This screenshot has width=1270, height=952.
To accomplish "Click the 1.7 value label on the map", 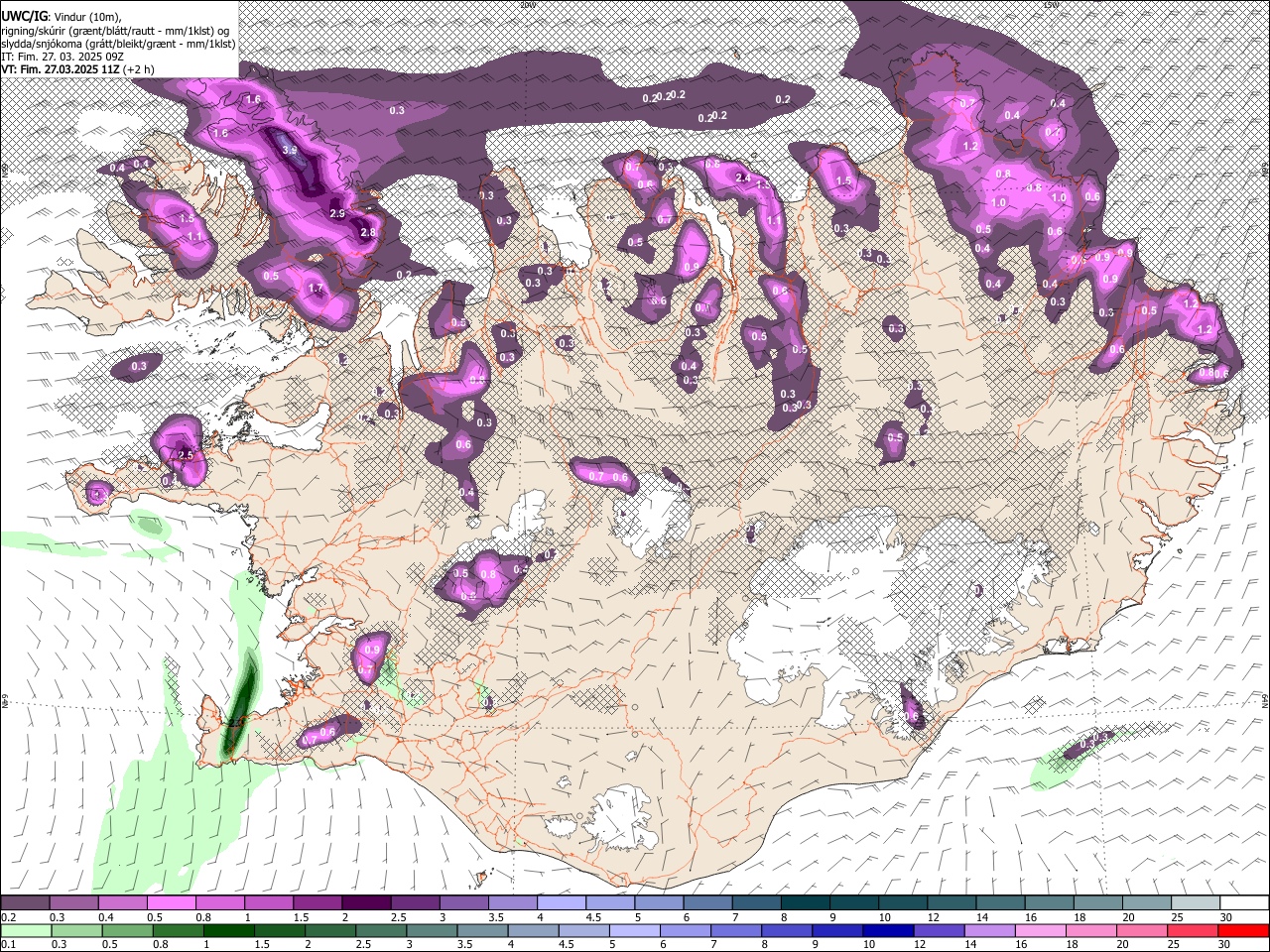I will [x=317, y=289].
